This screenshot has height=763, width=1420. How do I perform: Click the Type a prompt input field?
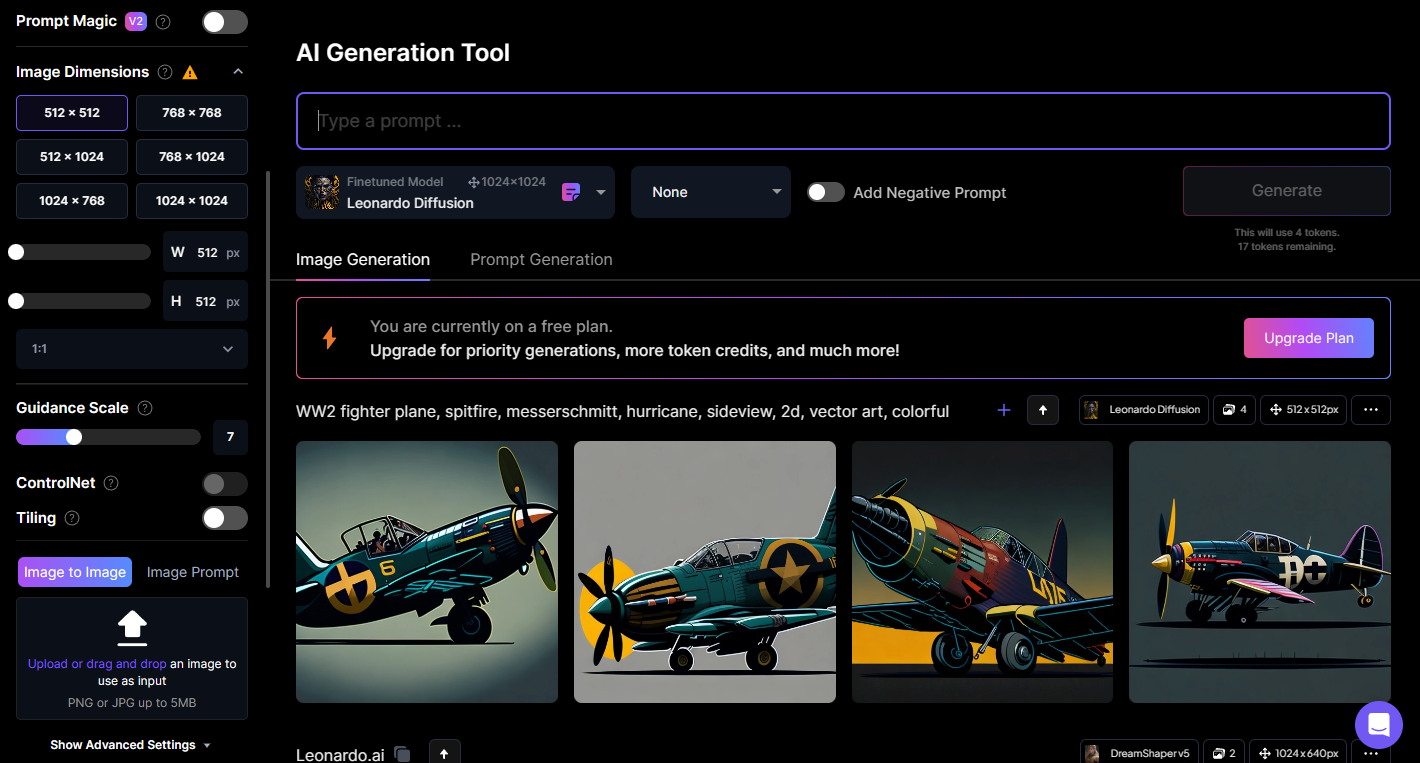point(843,121)
